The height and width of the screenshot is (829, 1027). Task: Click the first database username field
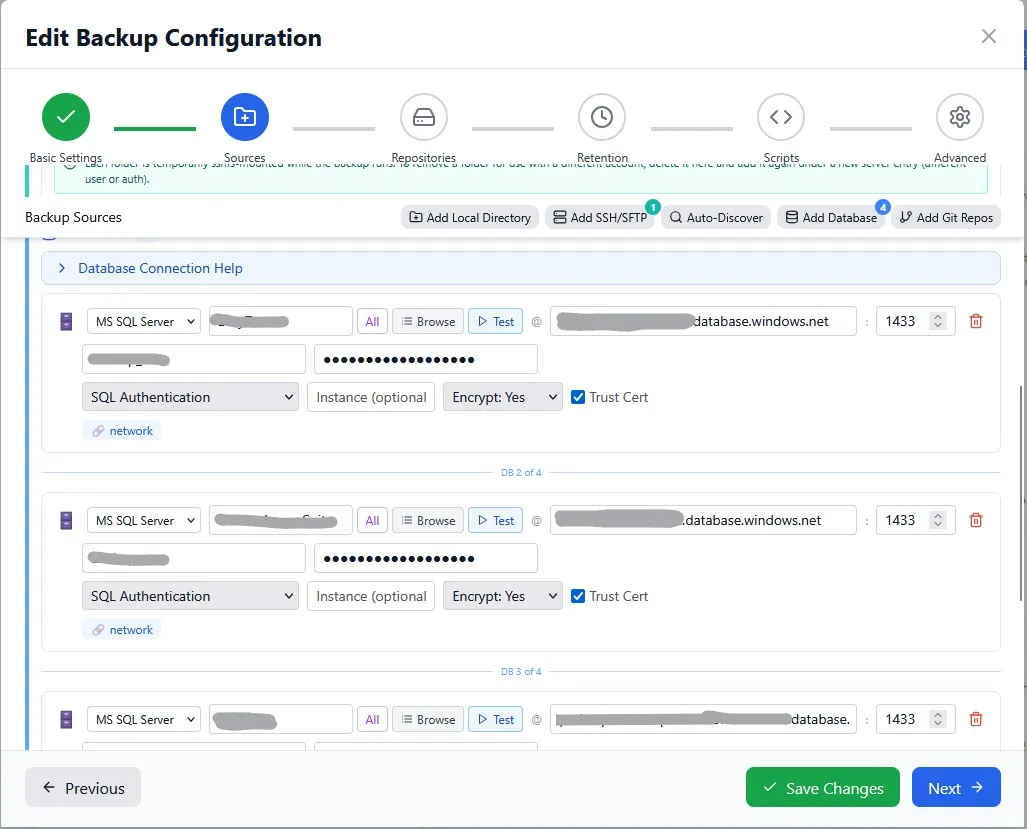[194, 359]
